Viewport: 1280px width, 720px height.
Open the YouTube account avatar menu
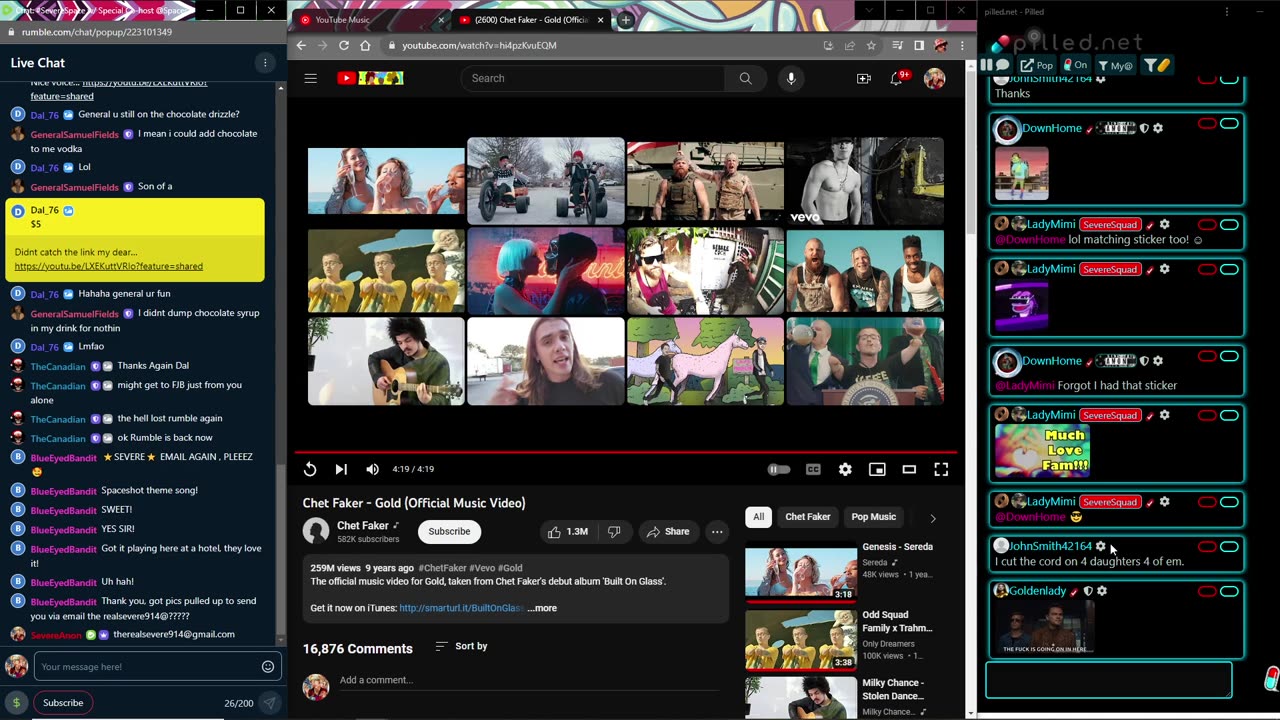click(x=934, y=79)
